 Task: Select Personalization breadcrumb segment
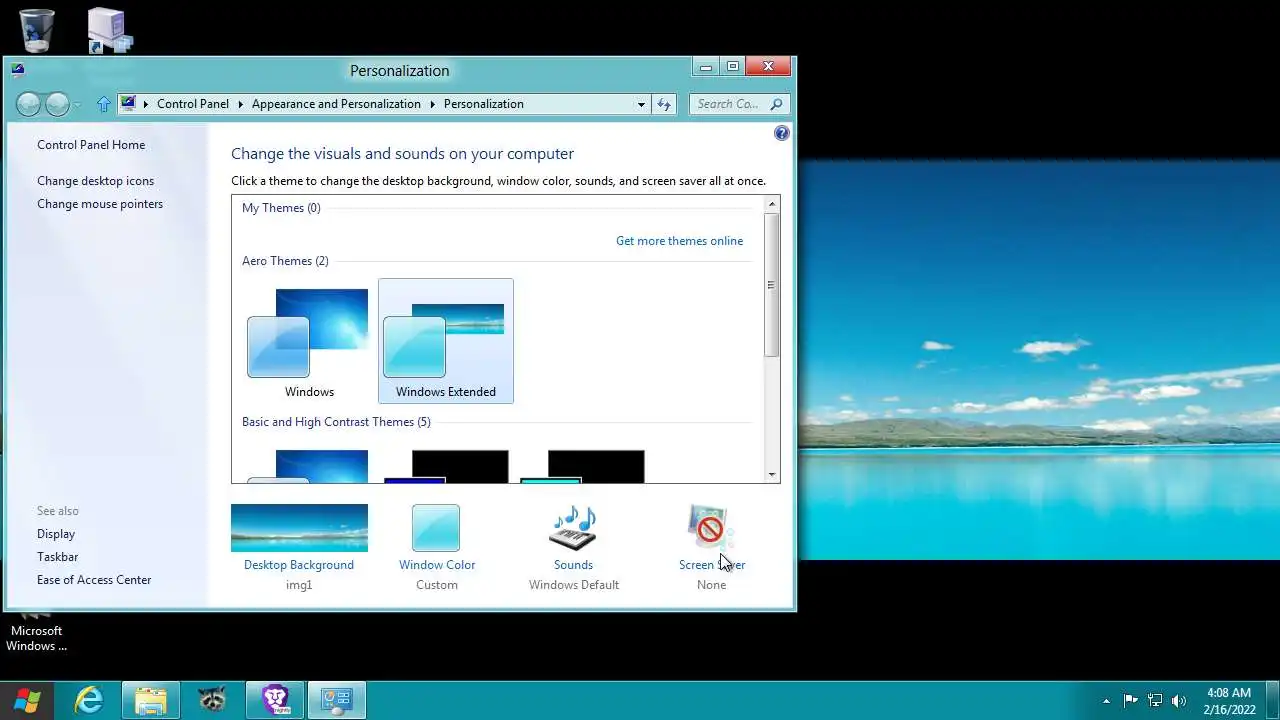tap(484, 104)
